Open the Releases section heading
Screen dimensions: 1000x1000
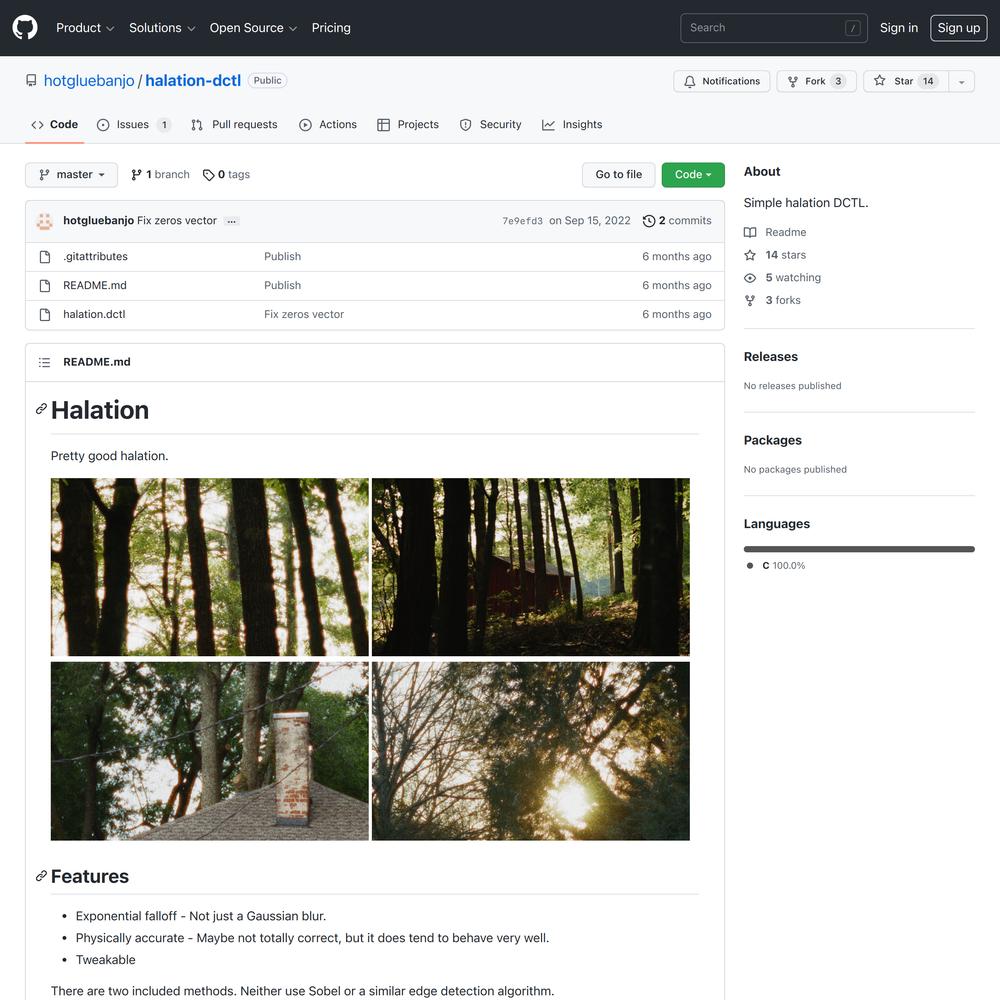[770, 357]
